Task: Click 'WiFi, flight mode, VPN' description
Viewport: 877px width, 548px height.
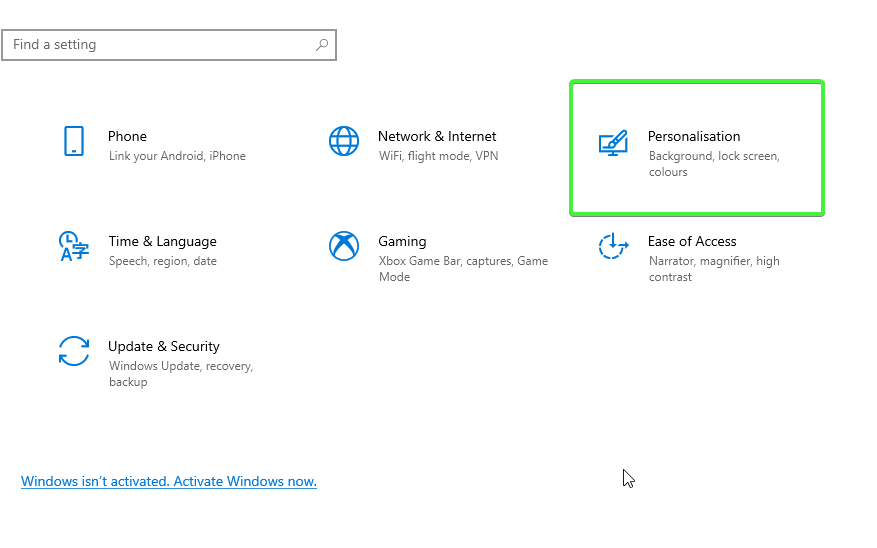Action: click(x=438, y=156)
